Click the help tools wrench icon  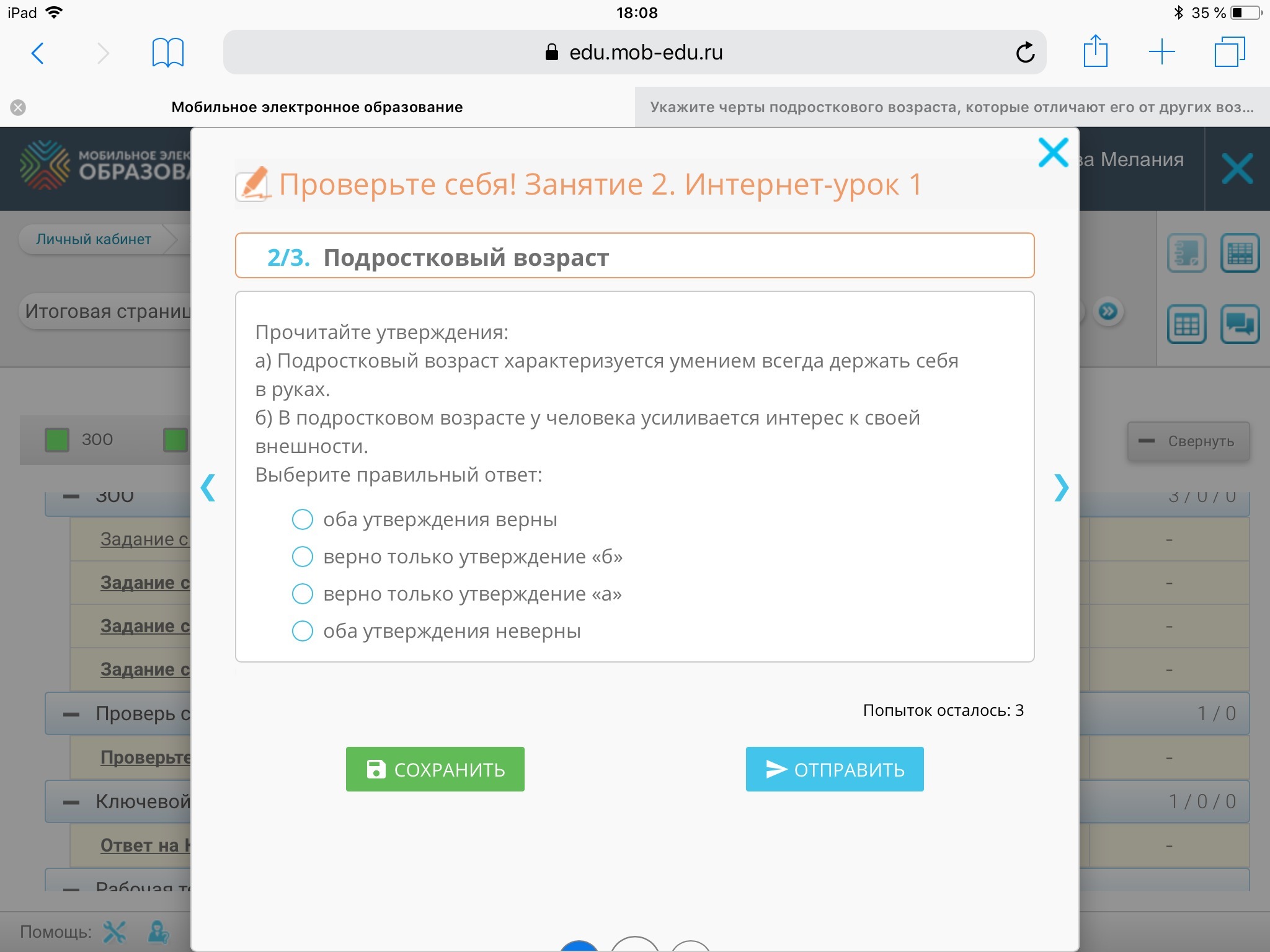(115, 932)
